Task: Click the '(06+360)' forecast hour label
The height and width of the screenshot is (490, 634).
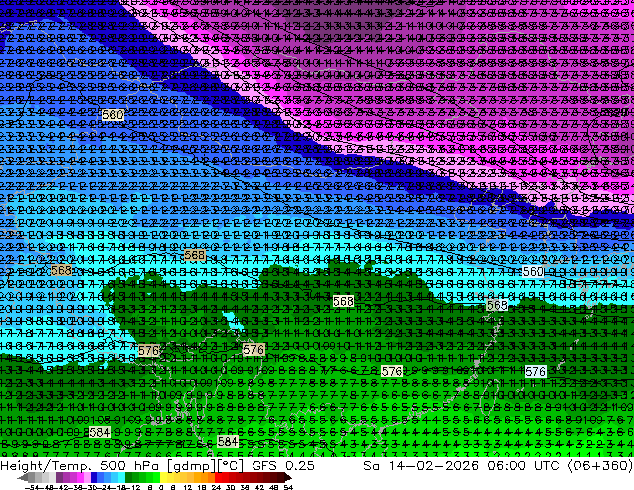Action: tap(600, 466)
